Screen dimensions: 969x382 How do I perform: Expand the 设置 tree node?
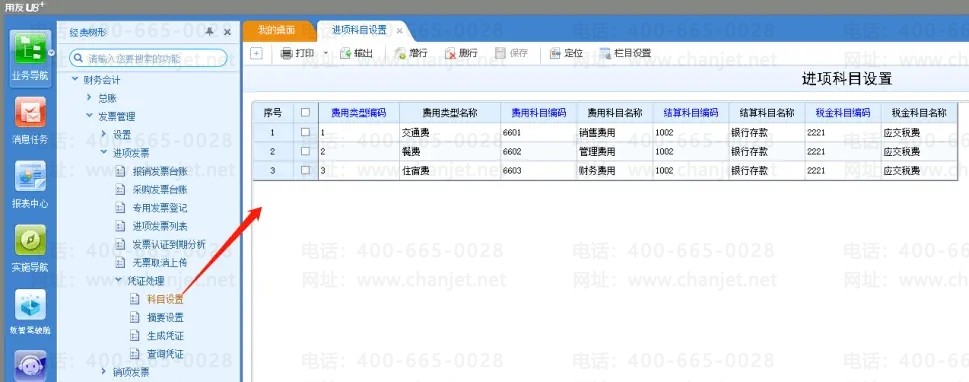pos(104,134)
